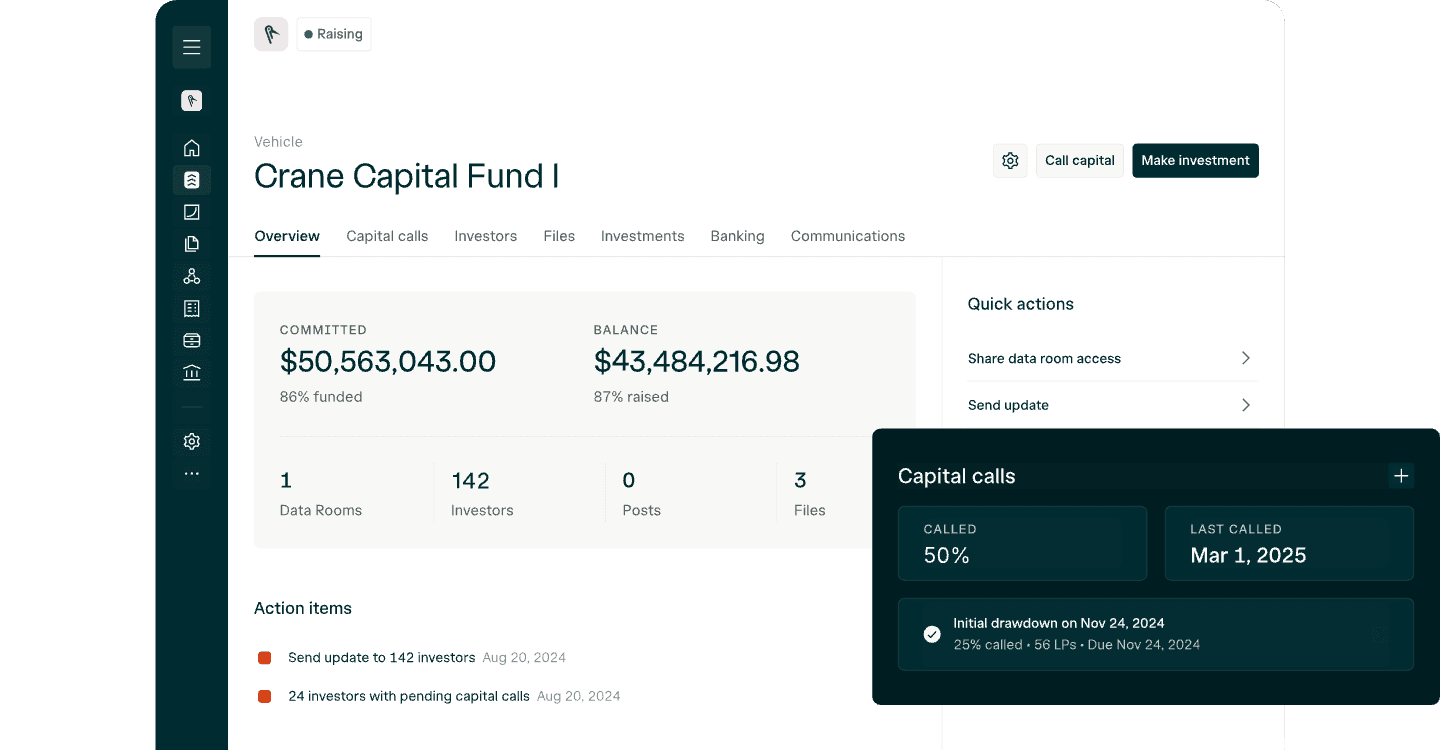Select the highlighted vehicles icon in the sidebar
Image resolution: width=1440 pixels, height=750 pixels.
192,180
